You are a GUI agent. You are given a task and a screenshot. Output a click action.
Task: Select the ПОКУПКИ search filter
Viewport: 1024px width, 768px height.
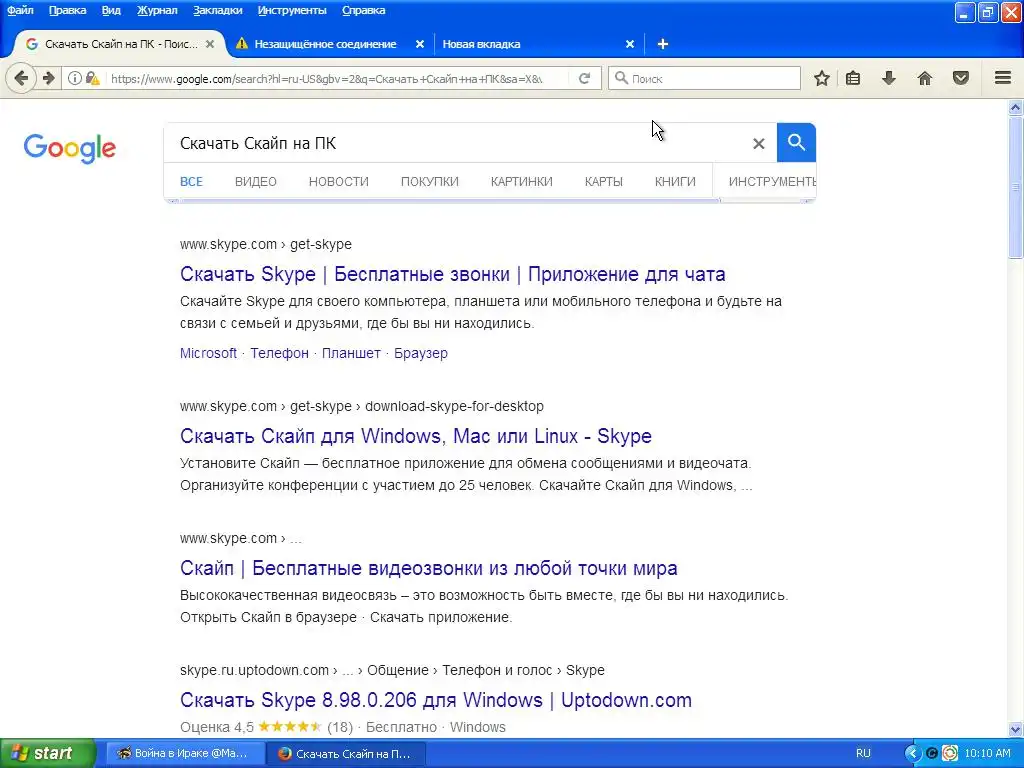[430, 182]
